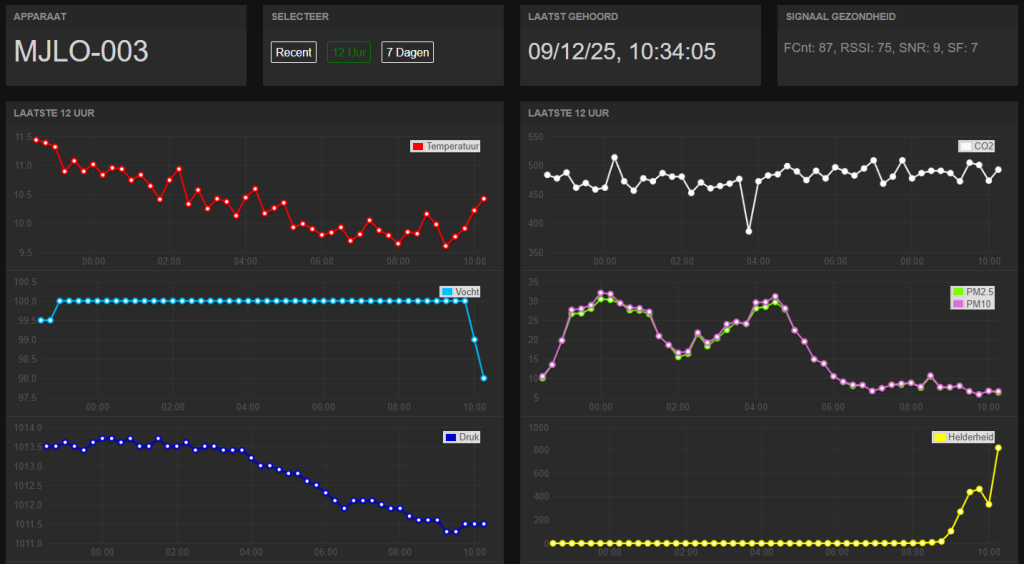Click the first Temperatuur data point
Image resolution: width=1024 pixels, height=564 pixels.
[36, 140]
